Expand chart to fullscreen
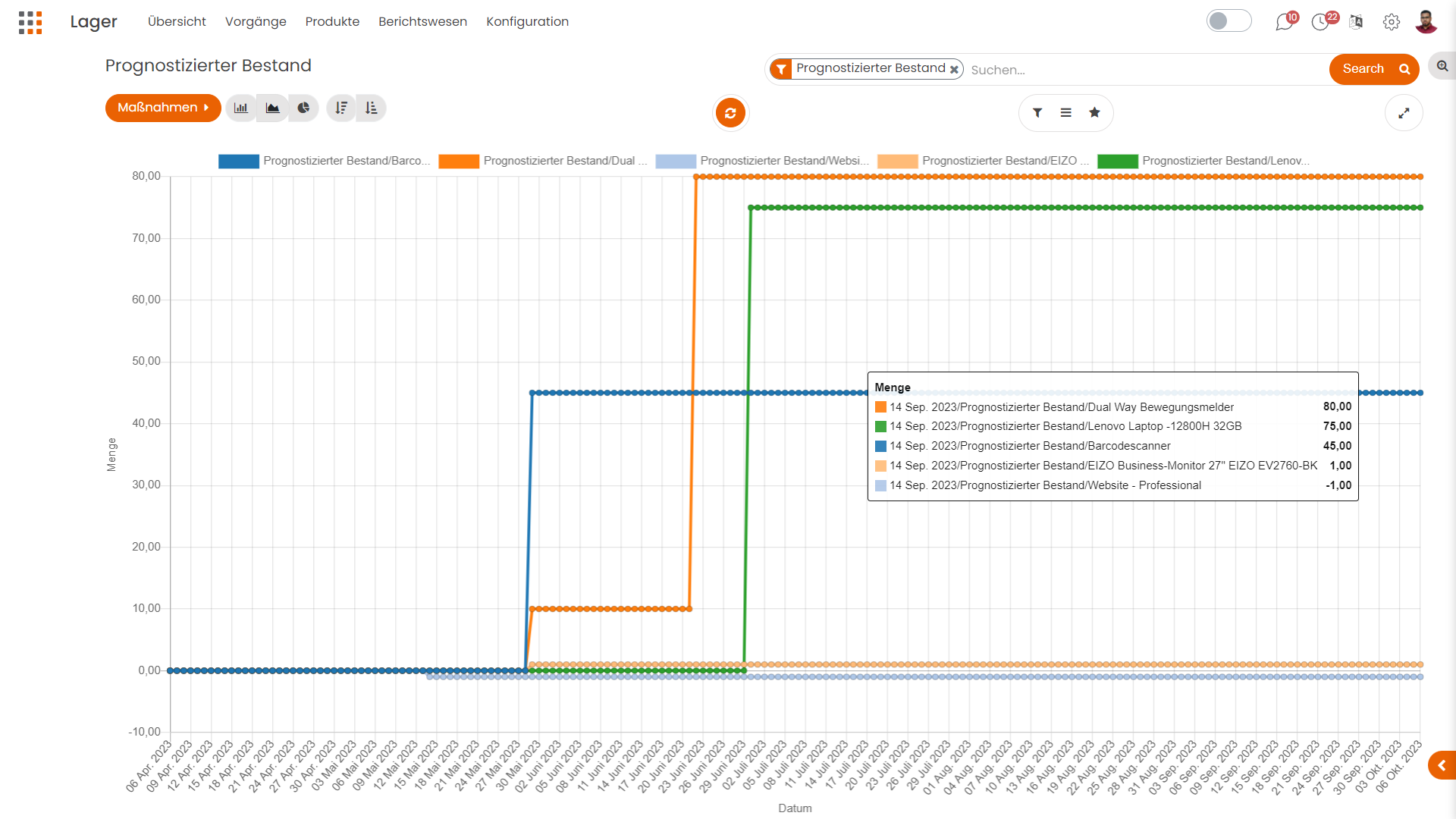This screenshot has width=1456, height=819. [x=1404, y=113]
